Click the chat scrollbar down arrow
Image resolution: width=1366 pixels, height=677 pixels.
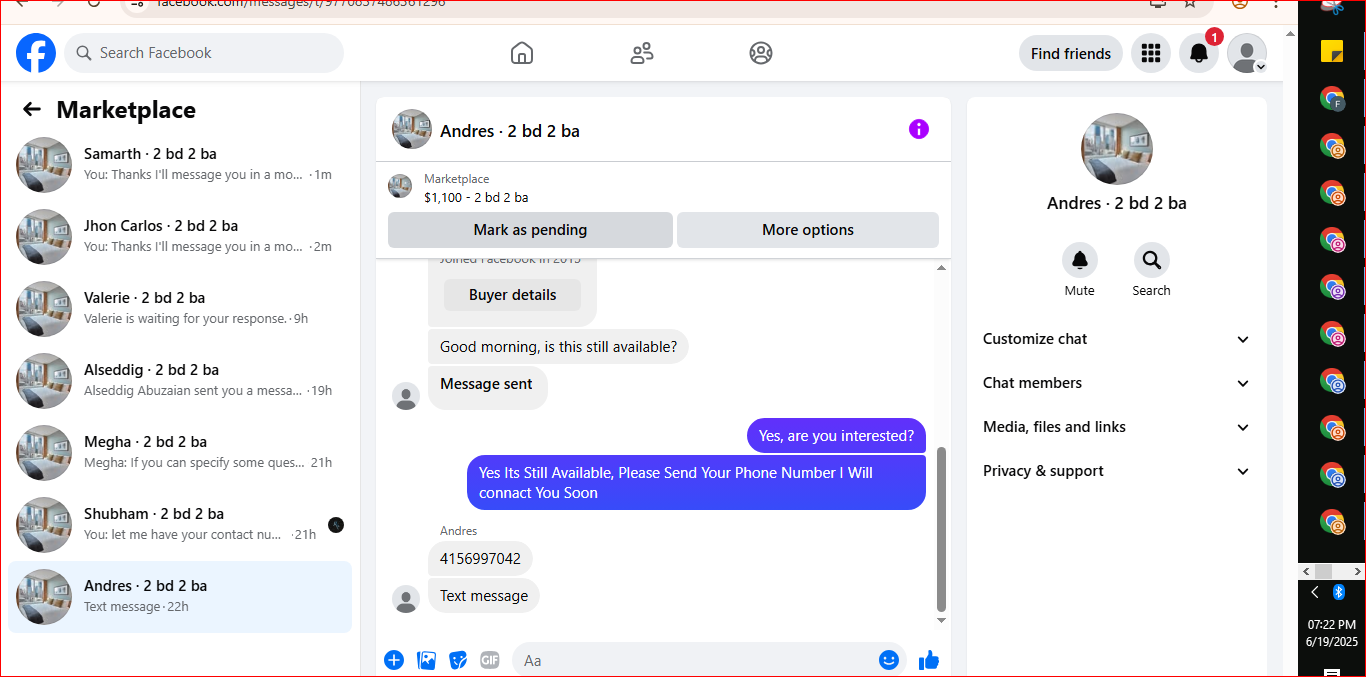(941, 621)
